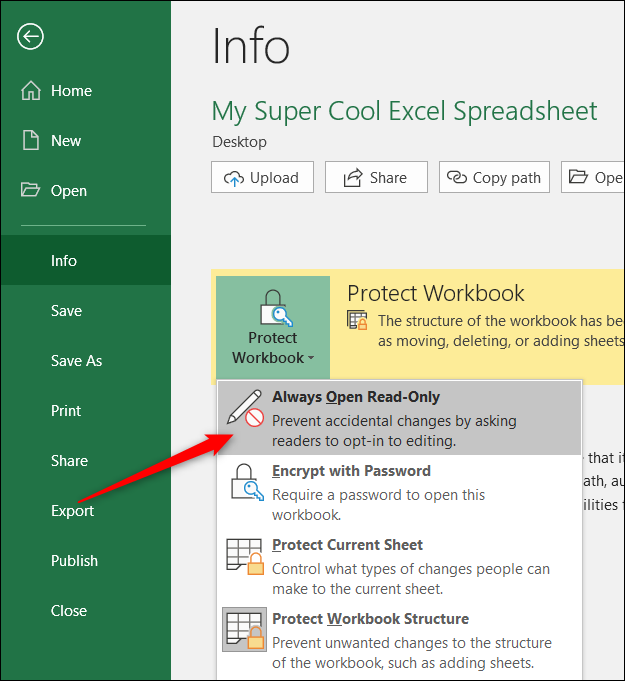Go to the Print section
This screenshot has height=681, width=625.
click(66, 411)
